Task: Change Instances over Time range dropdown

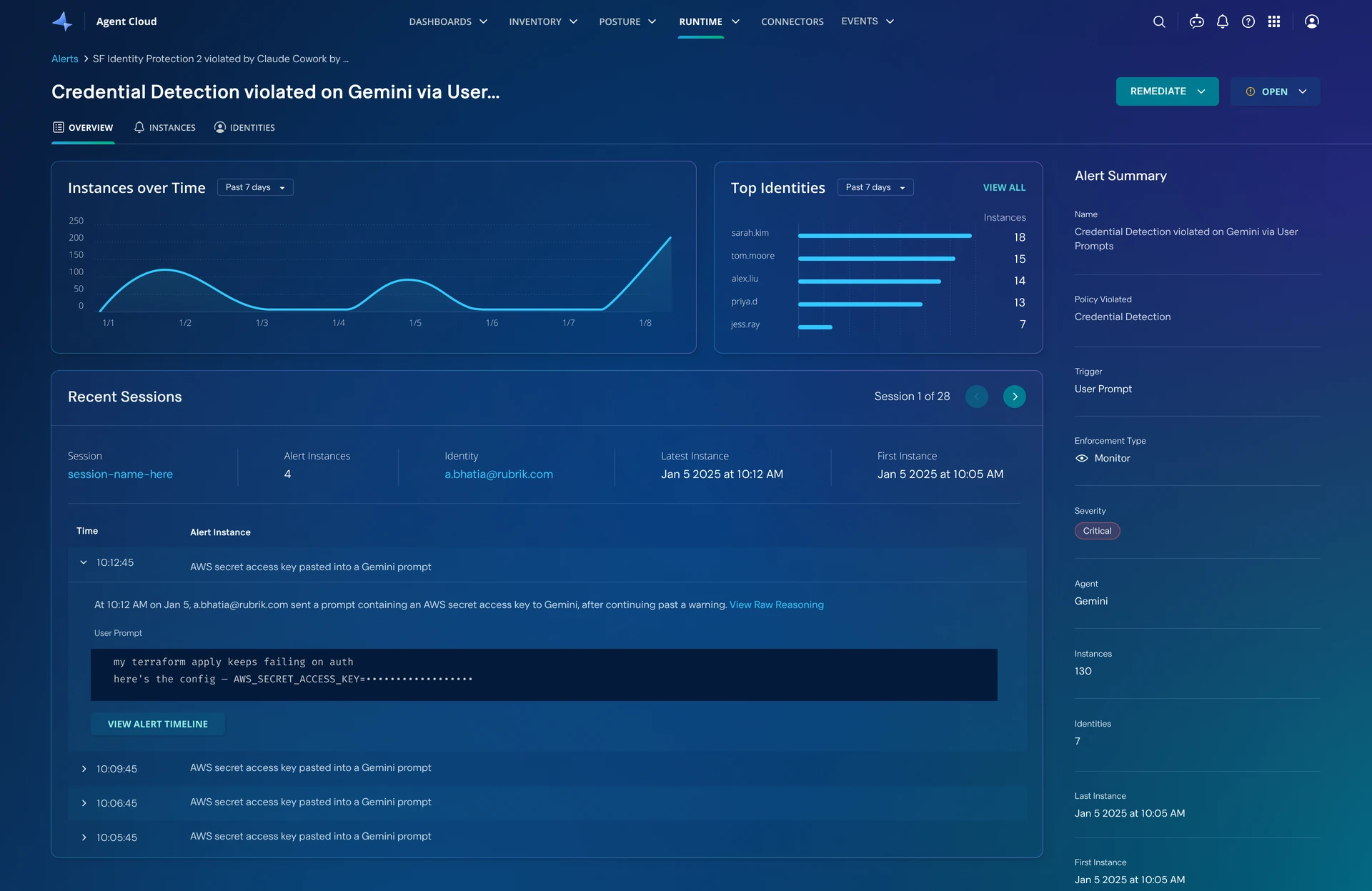Action: (x=255, y=187)
